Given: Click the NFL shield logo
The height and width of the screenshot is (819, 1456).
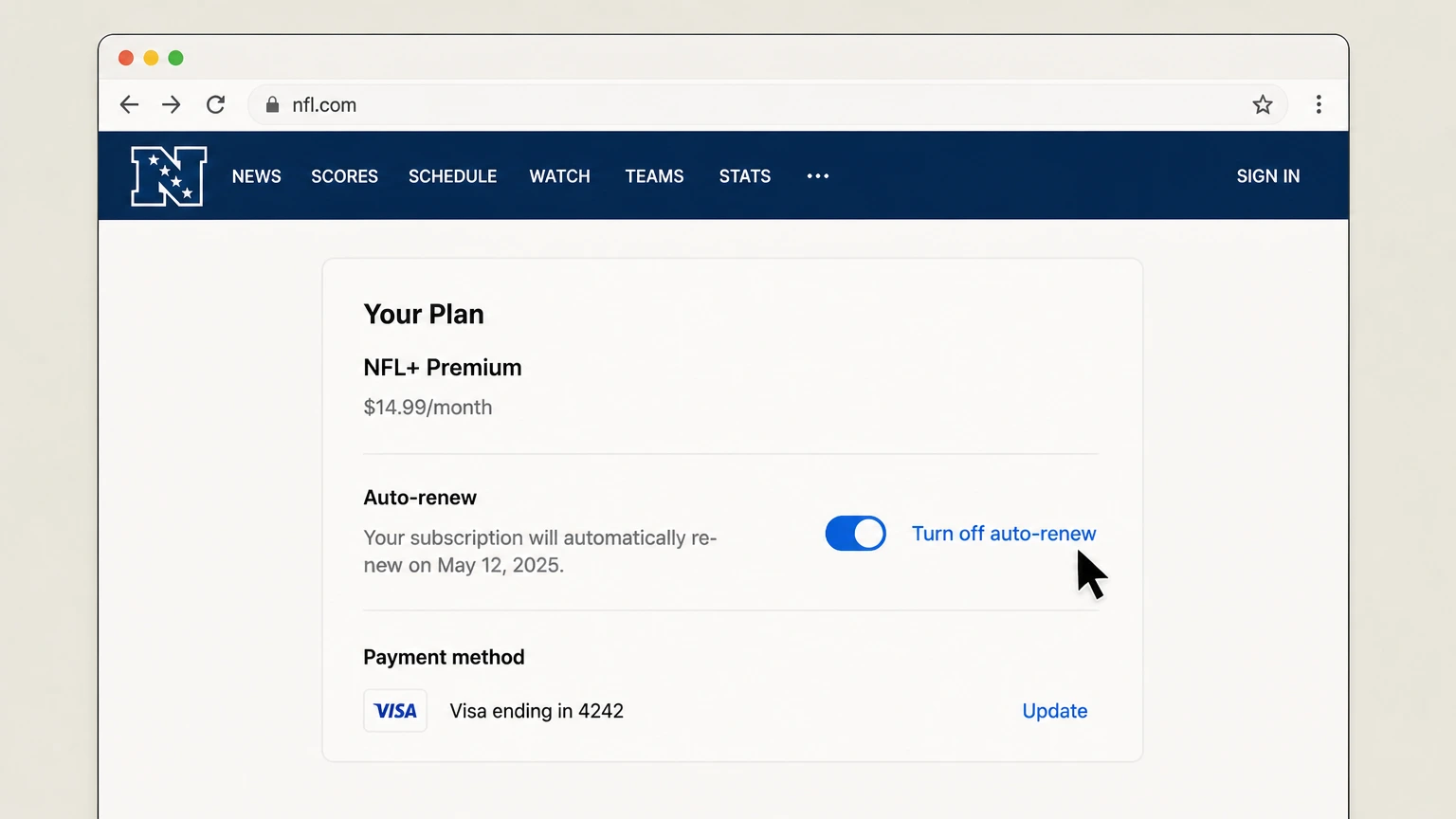Looking at the screenshot, I should coord(169,176).
